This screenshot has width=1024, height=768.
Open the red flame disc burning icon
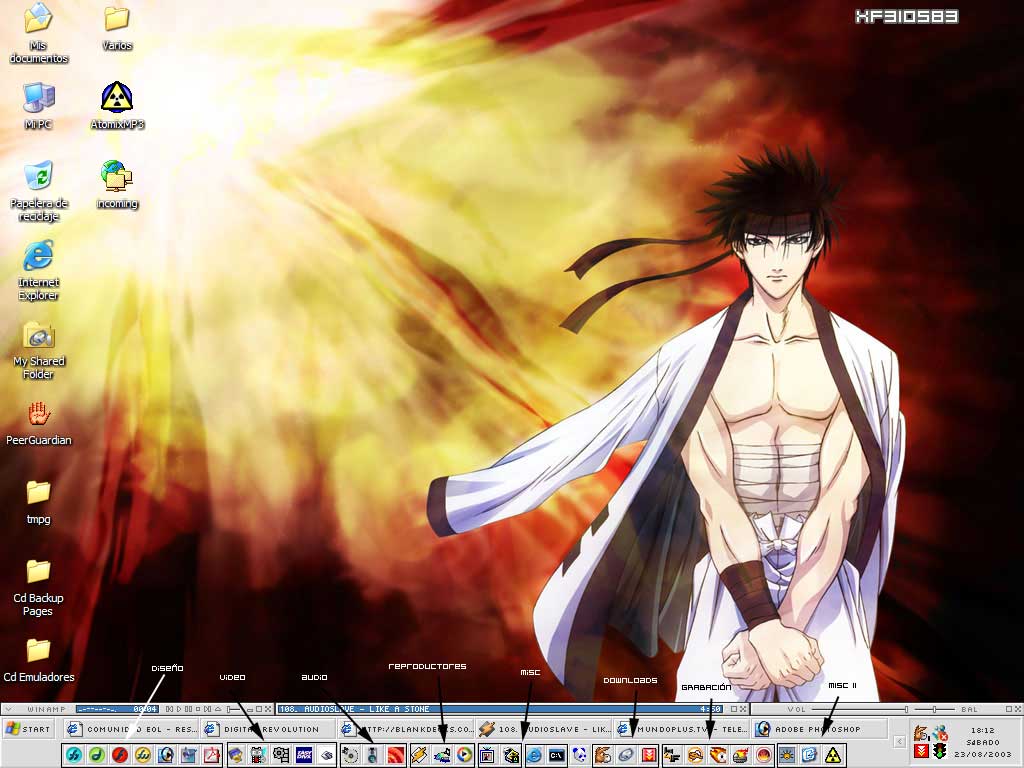coord(763,755)
